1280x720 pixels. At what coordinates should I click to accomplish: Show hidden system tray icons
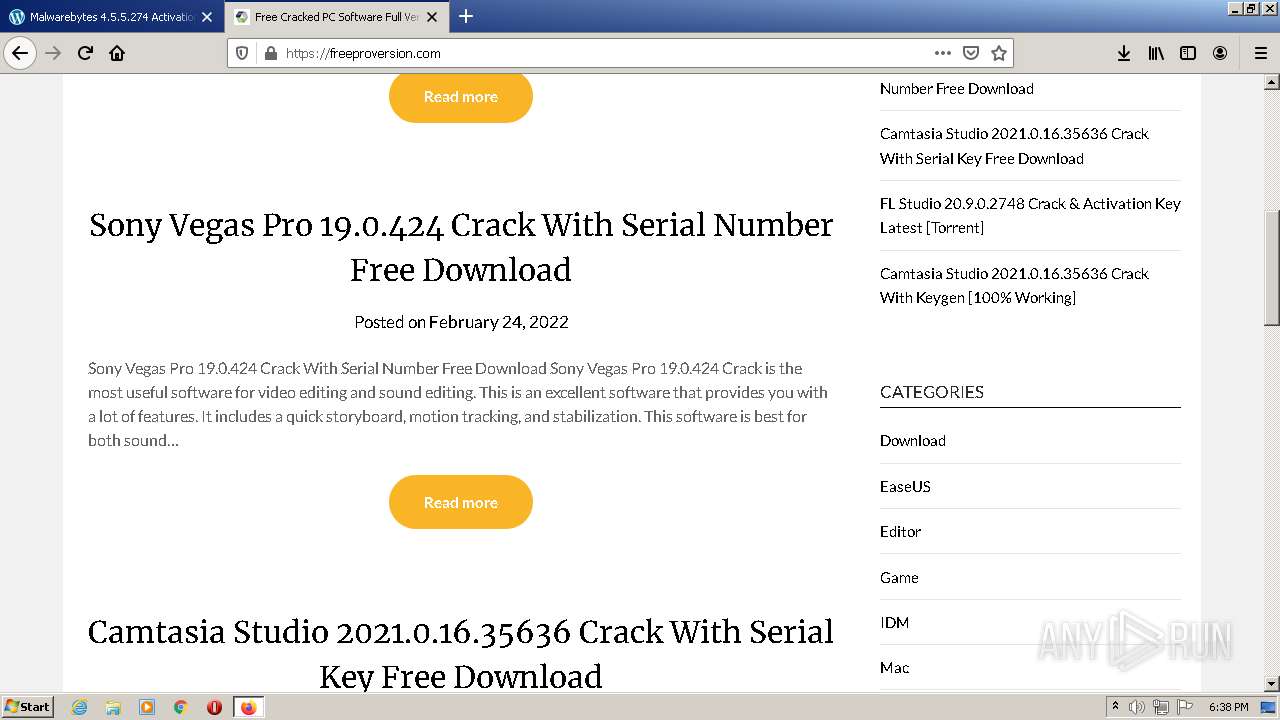point(1116,707)
